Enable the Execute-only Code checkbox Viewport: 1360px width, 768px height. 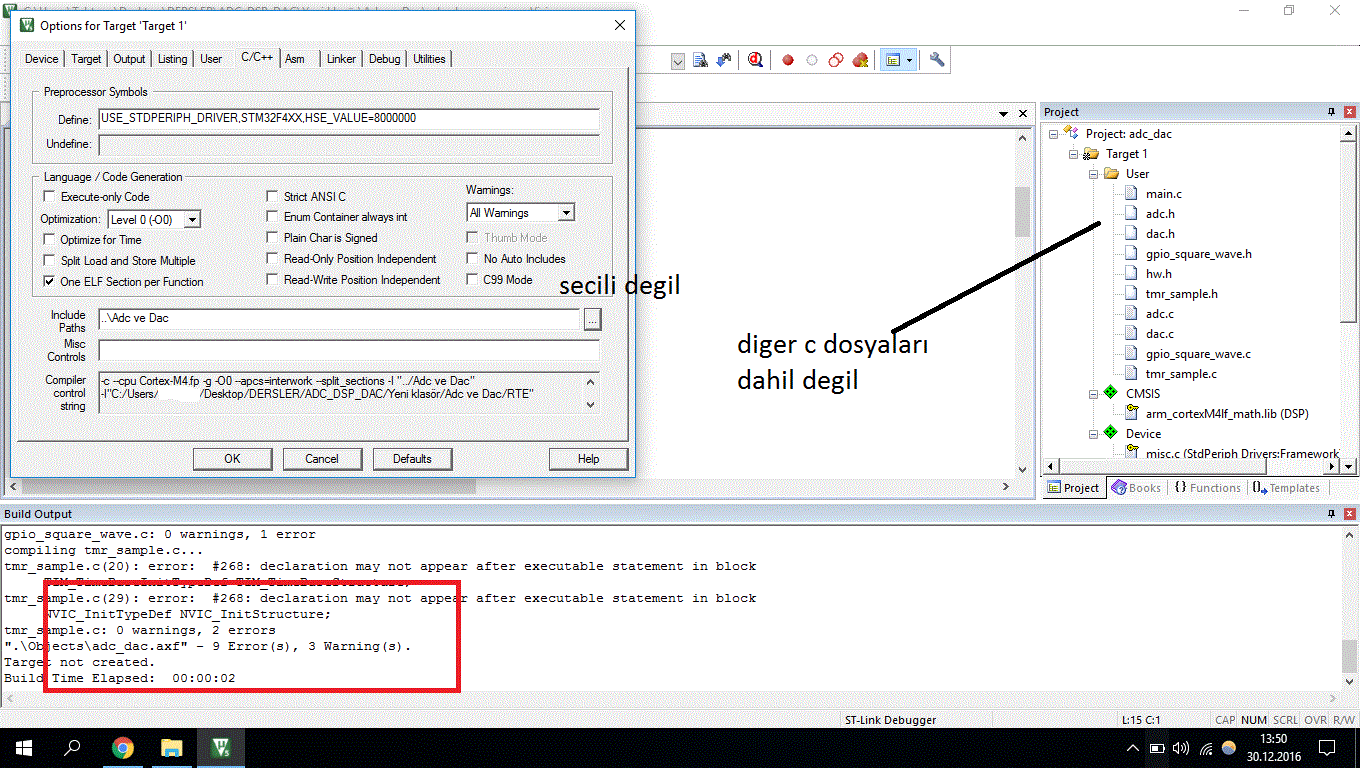click(50, 197)
